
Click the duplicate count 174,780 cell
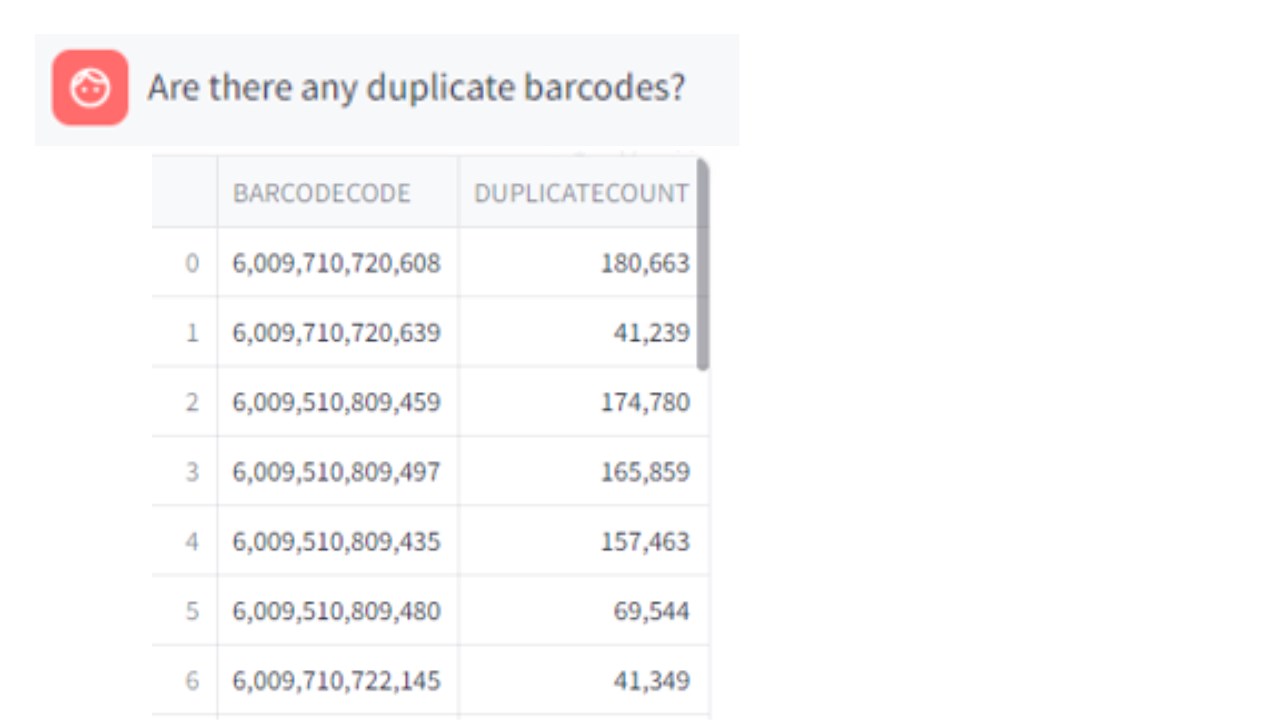click(645, 402)
